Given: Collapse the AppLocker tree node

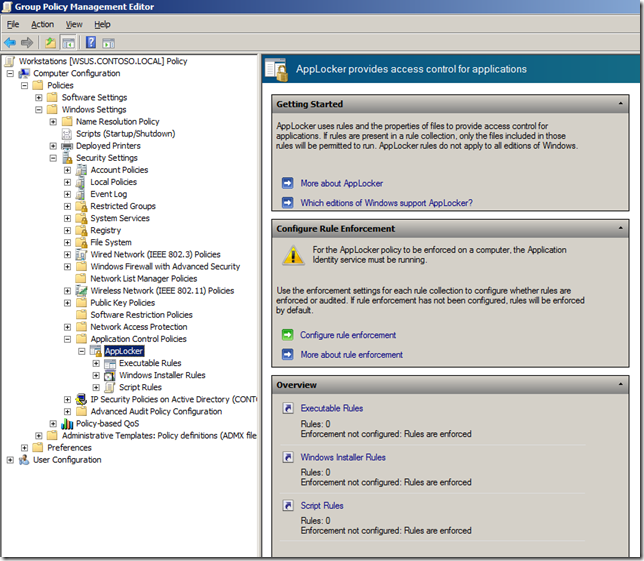Looking at the screenshot, I should (x=82, y=351).
